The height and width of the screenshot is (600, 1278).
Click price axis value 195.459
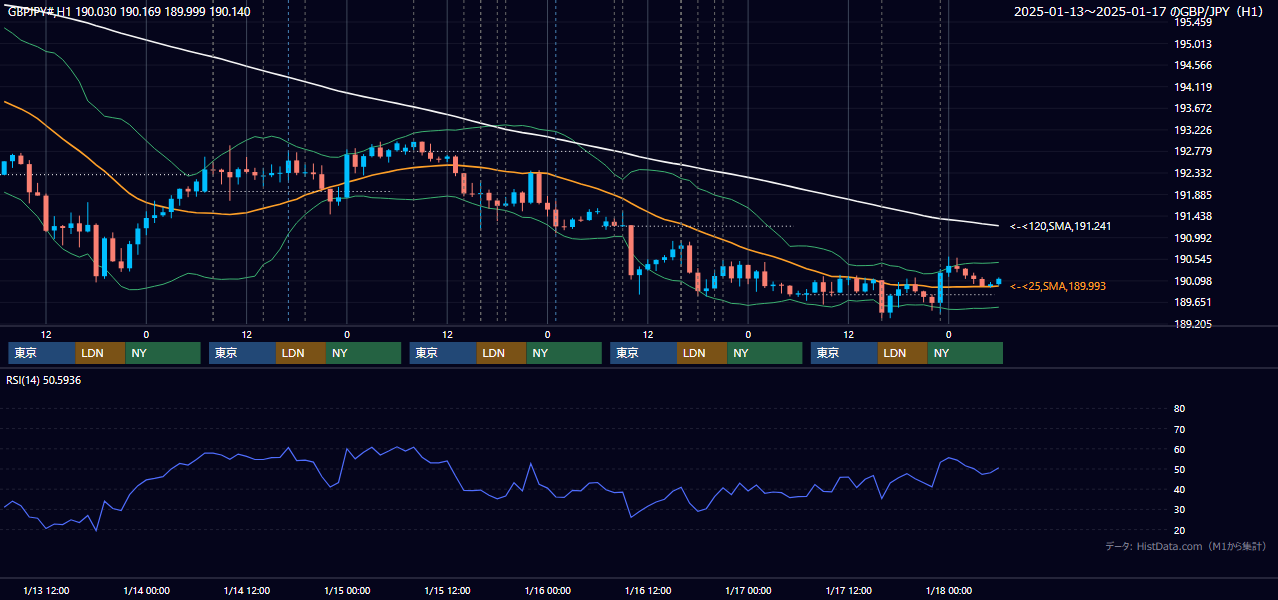(x=1193, y=22)
